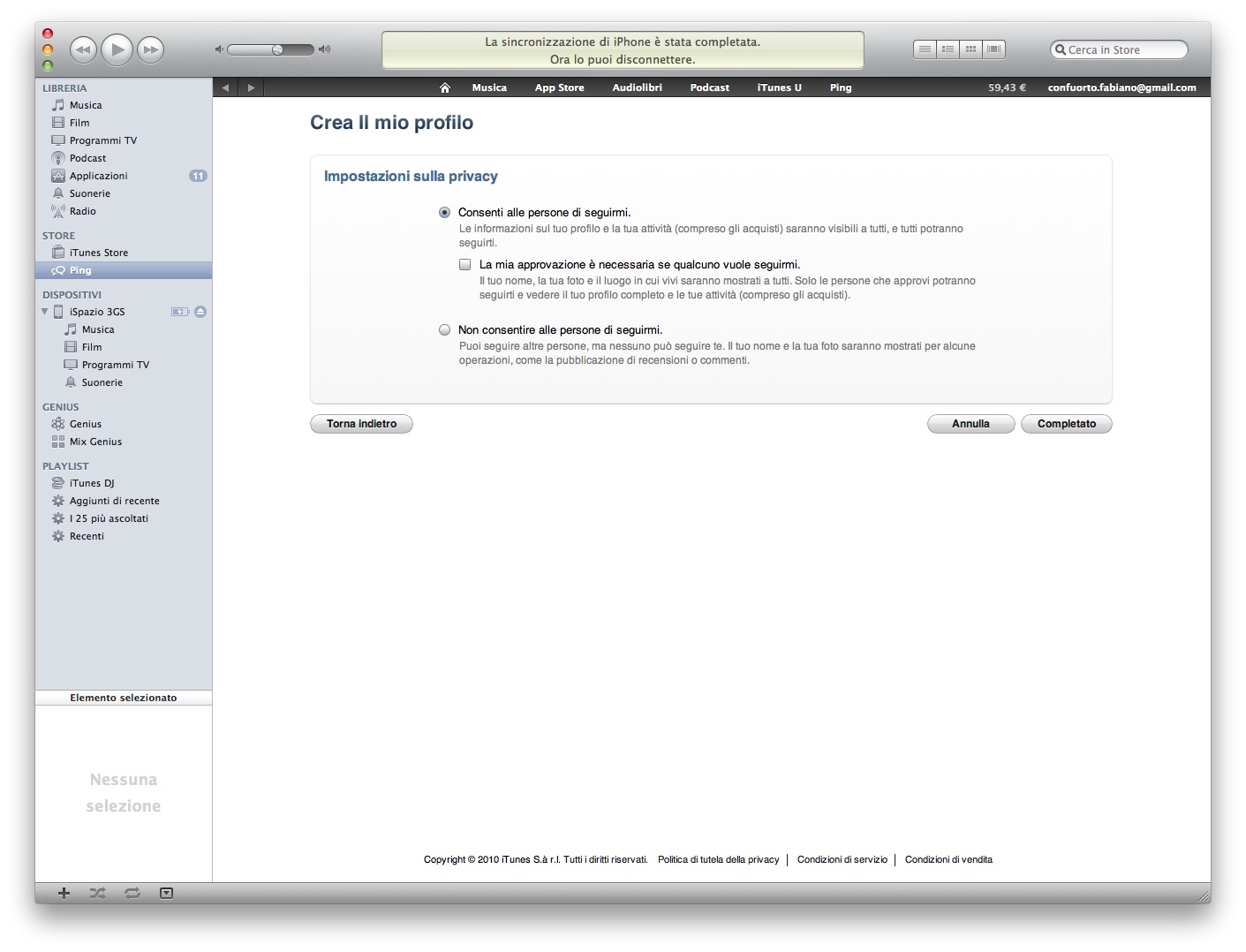1246x952 pixels.
Task: Open the App Store tab
Action: (x=559, y=87)
